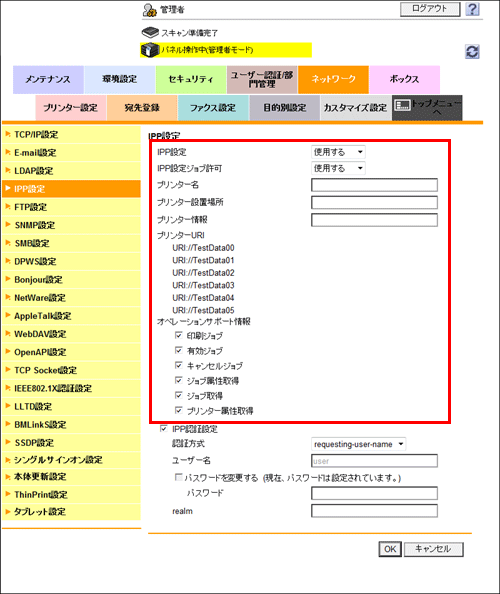
Task: Open TCP/IP設定 in the sidebar
Action: 71,134
